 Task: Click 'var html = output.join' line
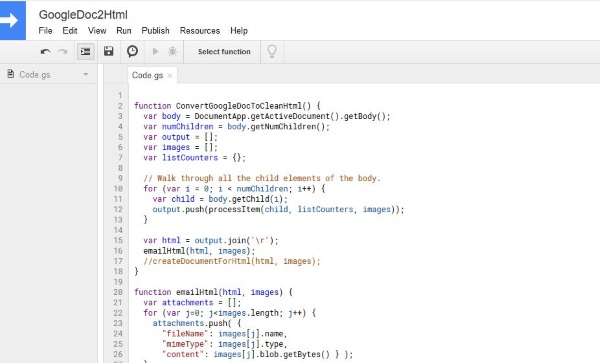[x=211, y=240]
